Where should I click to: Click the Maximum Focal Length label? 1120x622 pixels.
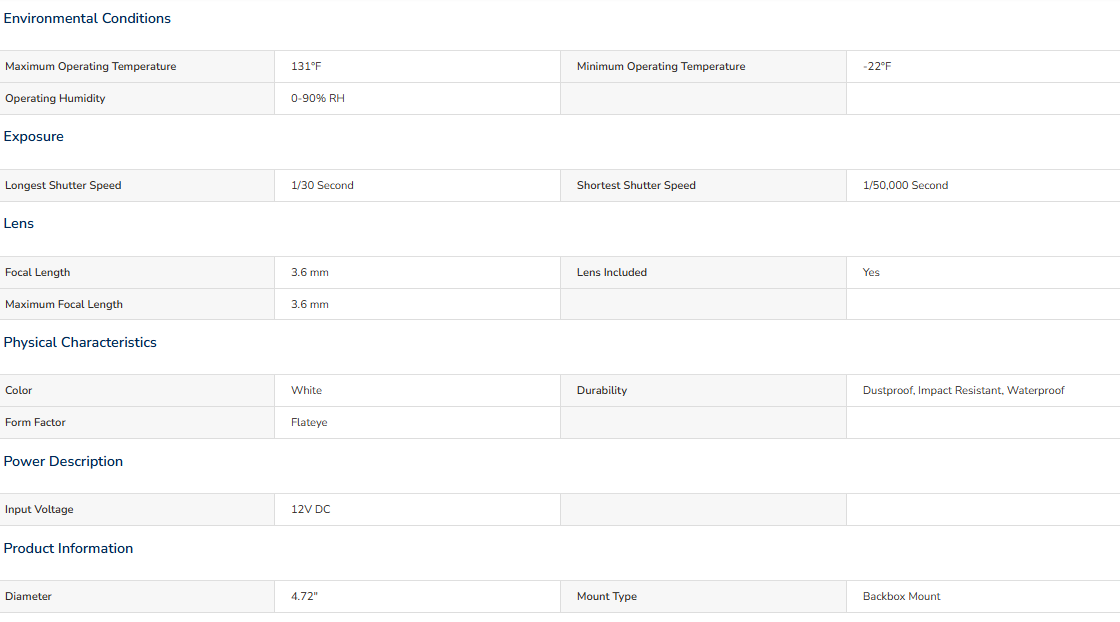[x=64, y=304]
